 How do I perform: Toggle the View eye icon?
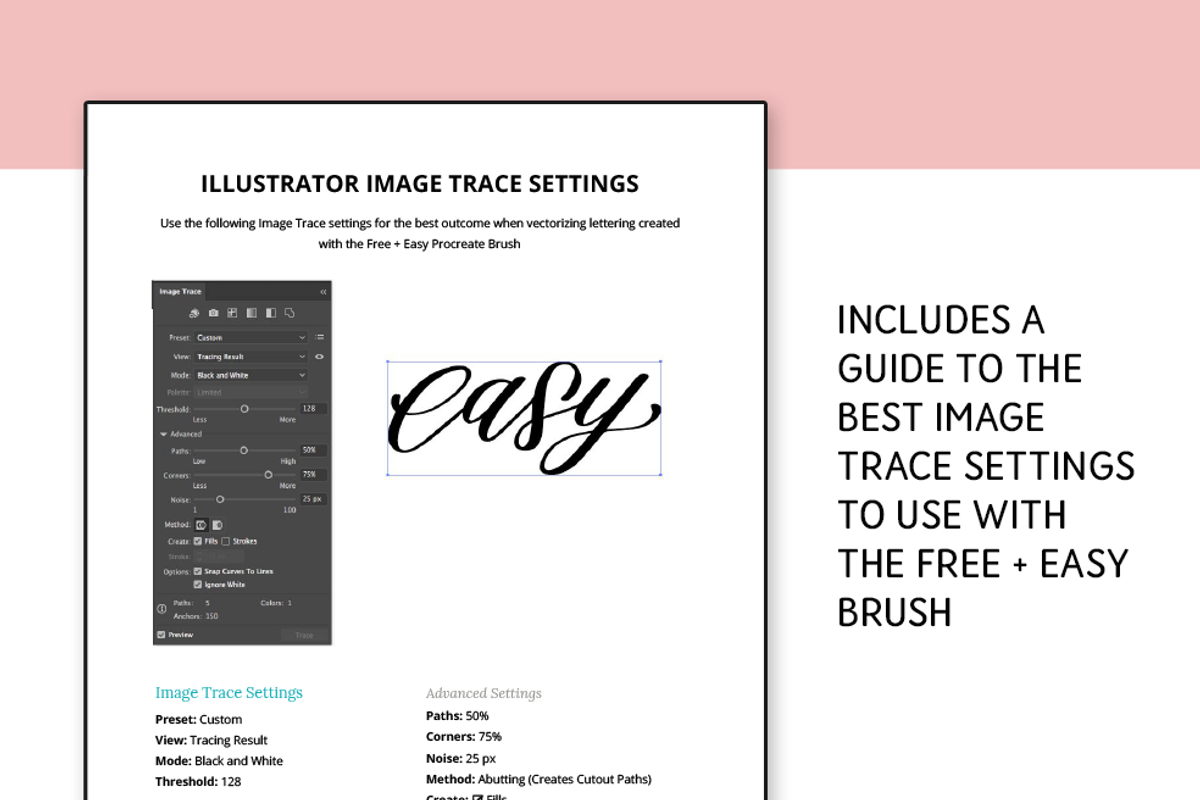(319, 357)
